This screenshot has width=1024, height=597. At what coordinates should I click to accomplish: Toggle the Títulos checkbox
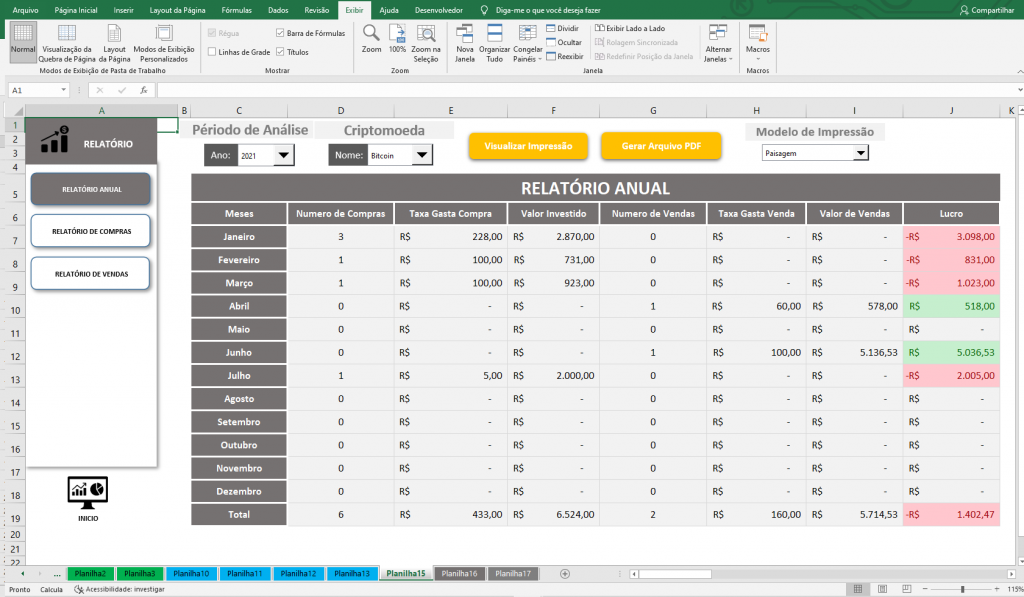click(x=280, y=52)
